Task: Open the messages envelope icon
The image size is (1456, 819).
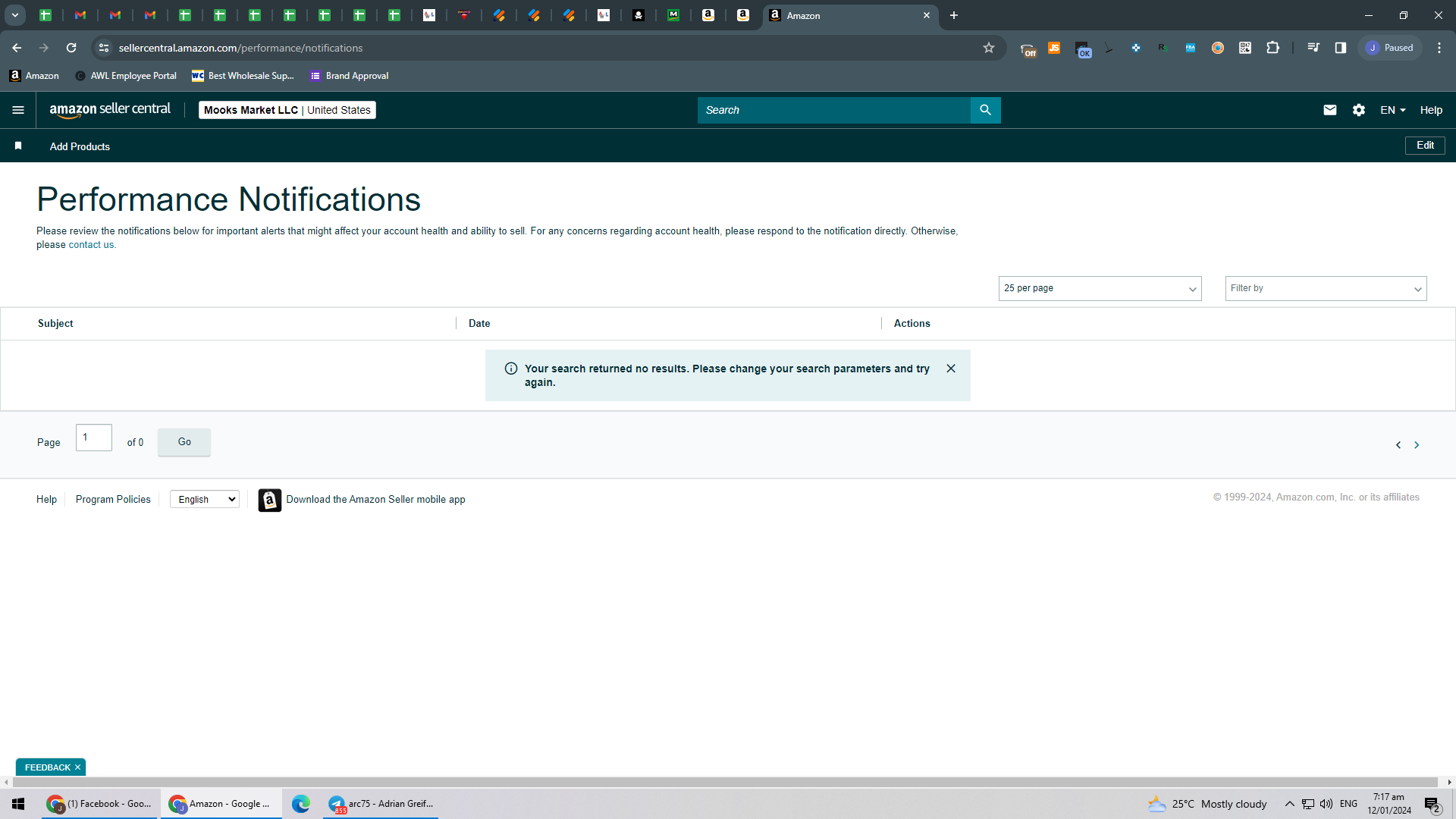Action: 1329,110
